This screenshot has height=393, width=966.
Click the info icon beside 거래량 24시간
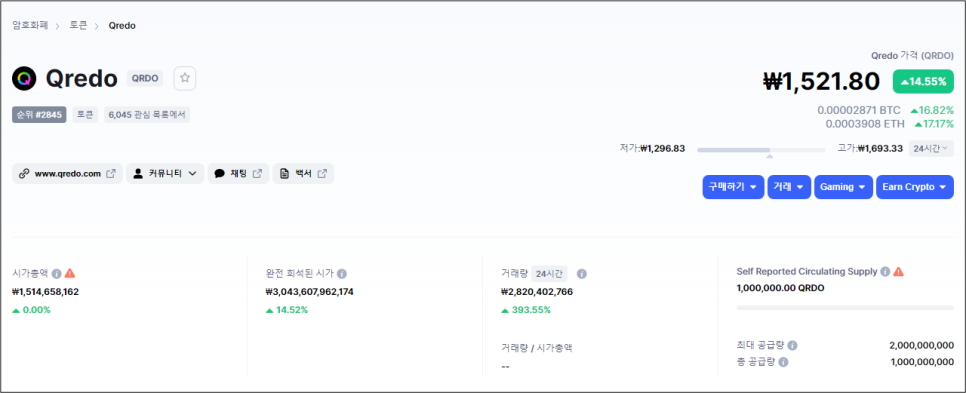(582, 273)
